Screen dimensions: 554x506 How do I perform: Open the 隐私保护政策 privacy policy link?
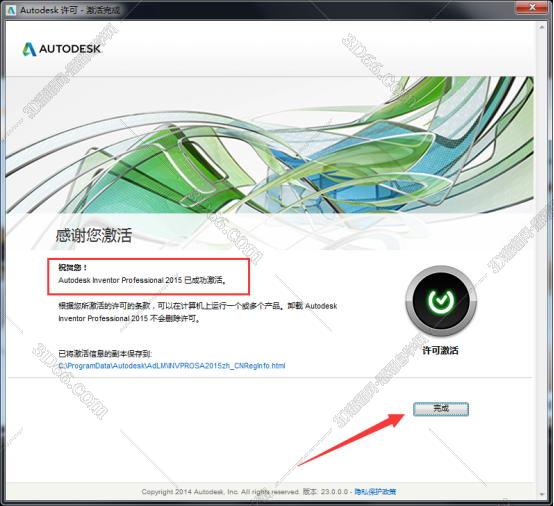375,492
